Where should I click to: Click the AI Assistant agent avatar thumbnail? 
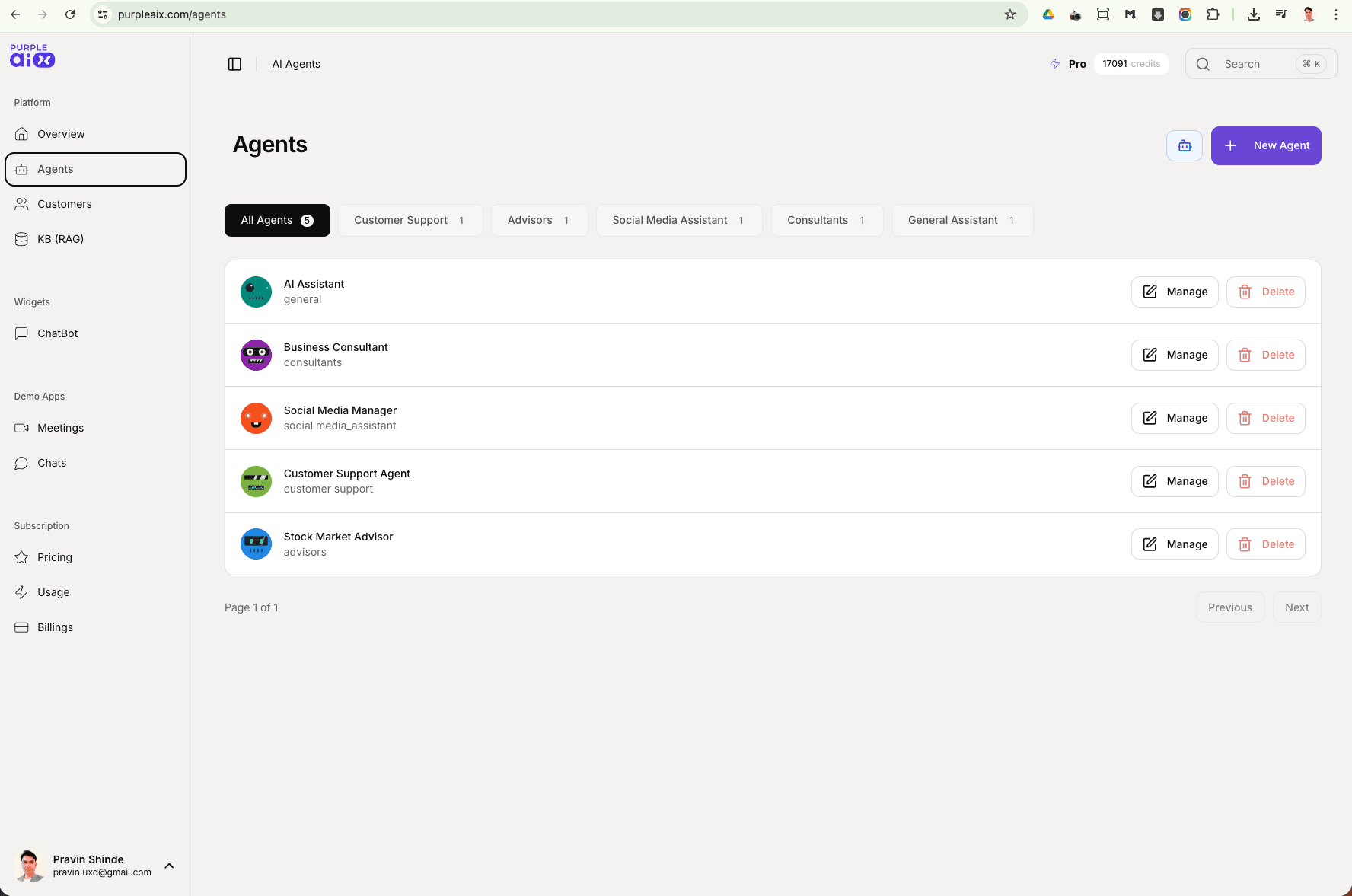click(256, 292)
